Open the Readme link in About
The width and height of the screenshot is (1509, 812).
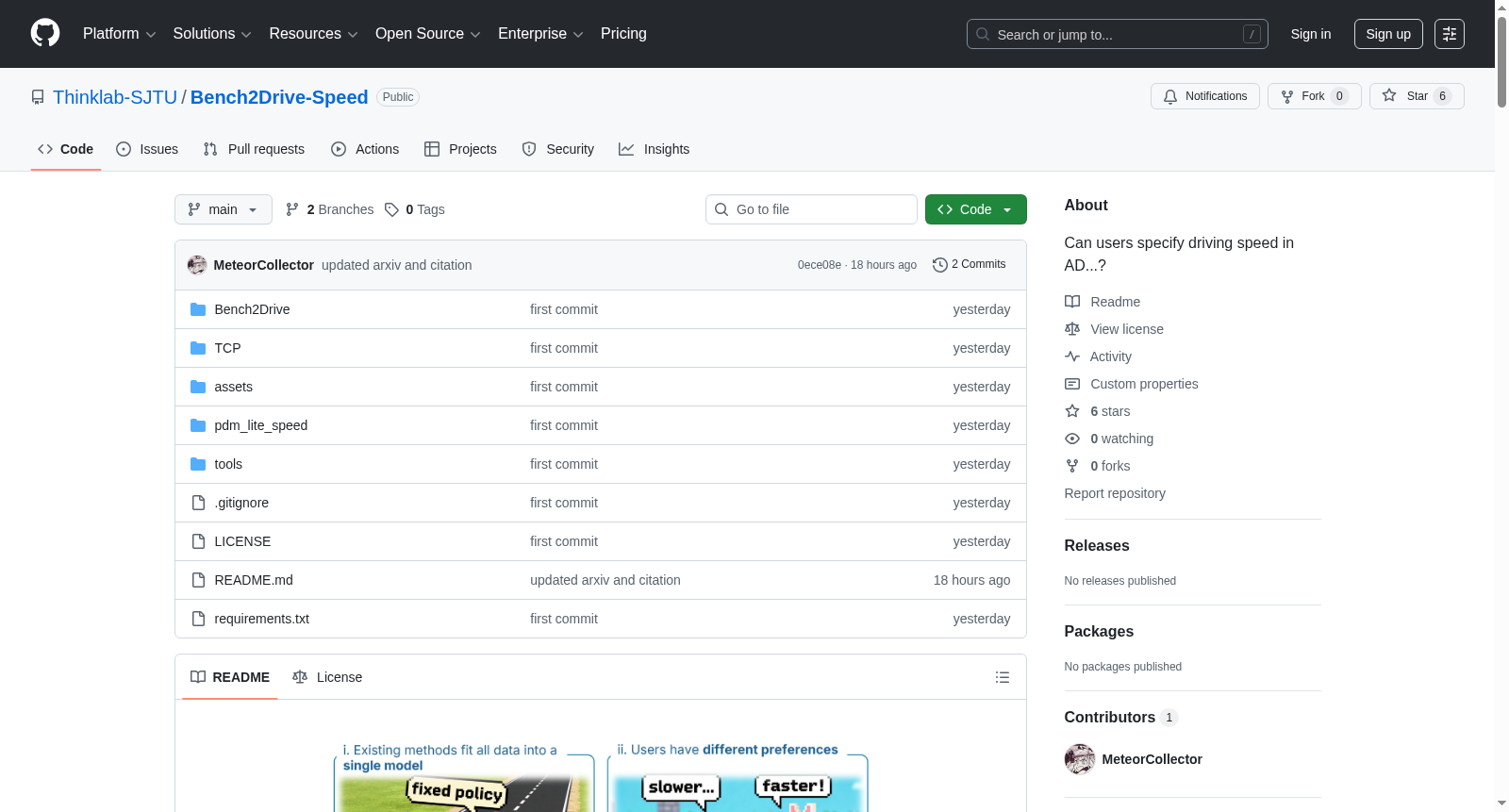pos(1103,302)
